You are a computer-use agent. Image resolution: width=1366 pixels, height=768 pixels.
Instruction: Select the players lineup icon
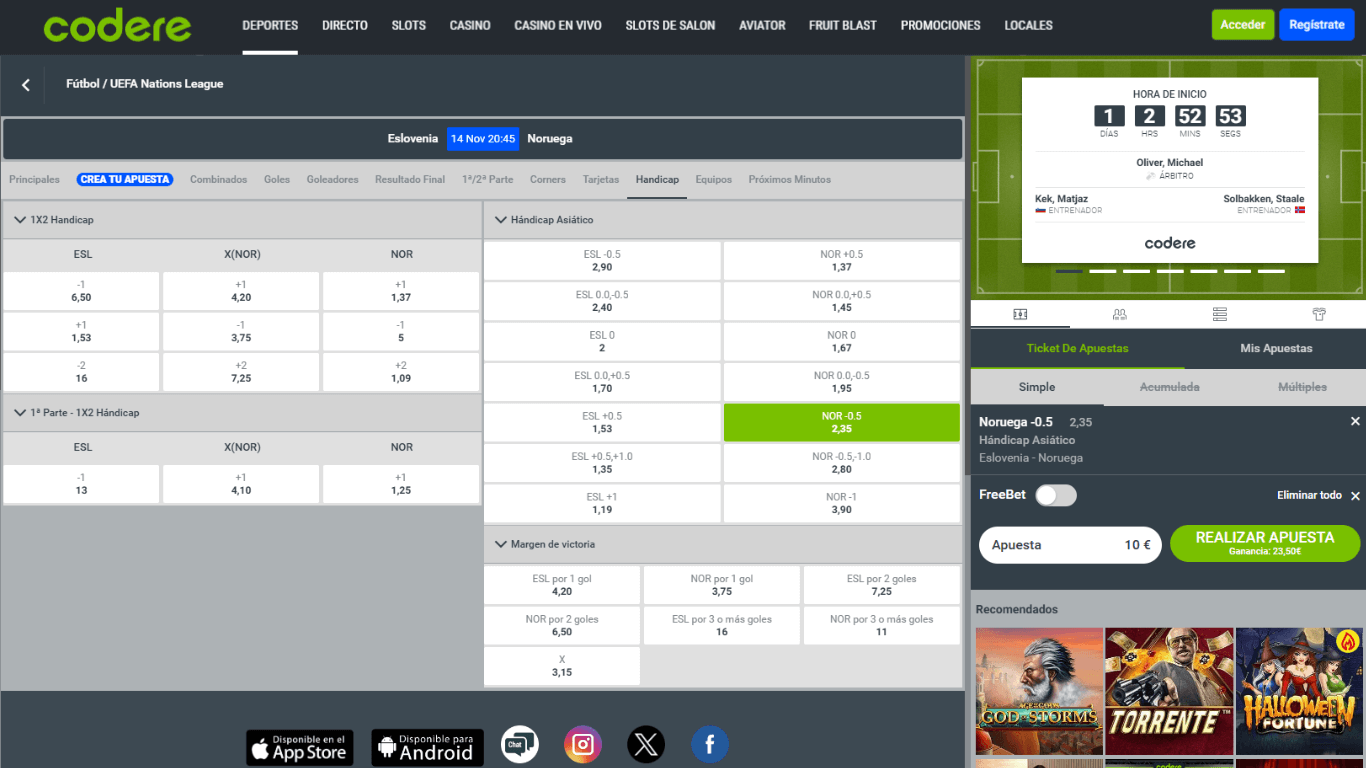click(1119, 314)
